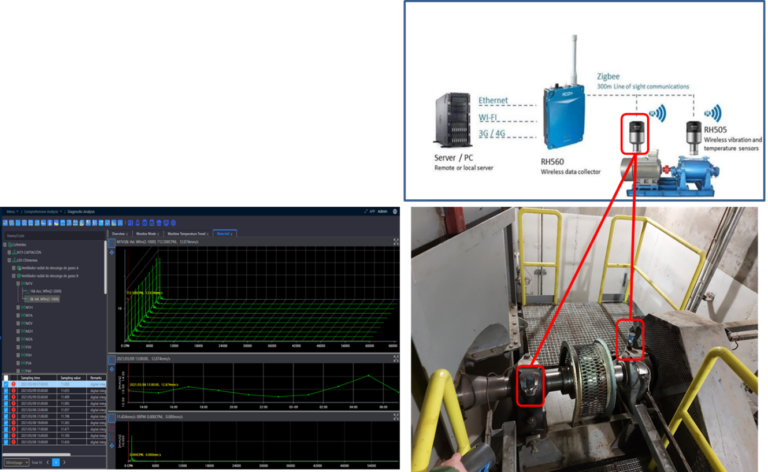Select the MDH tree item
Image resolution: width=768 pixels, height=472 pixels.
(x=29, y=331)
